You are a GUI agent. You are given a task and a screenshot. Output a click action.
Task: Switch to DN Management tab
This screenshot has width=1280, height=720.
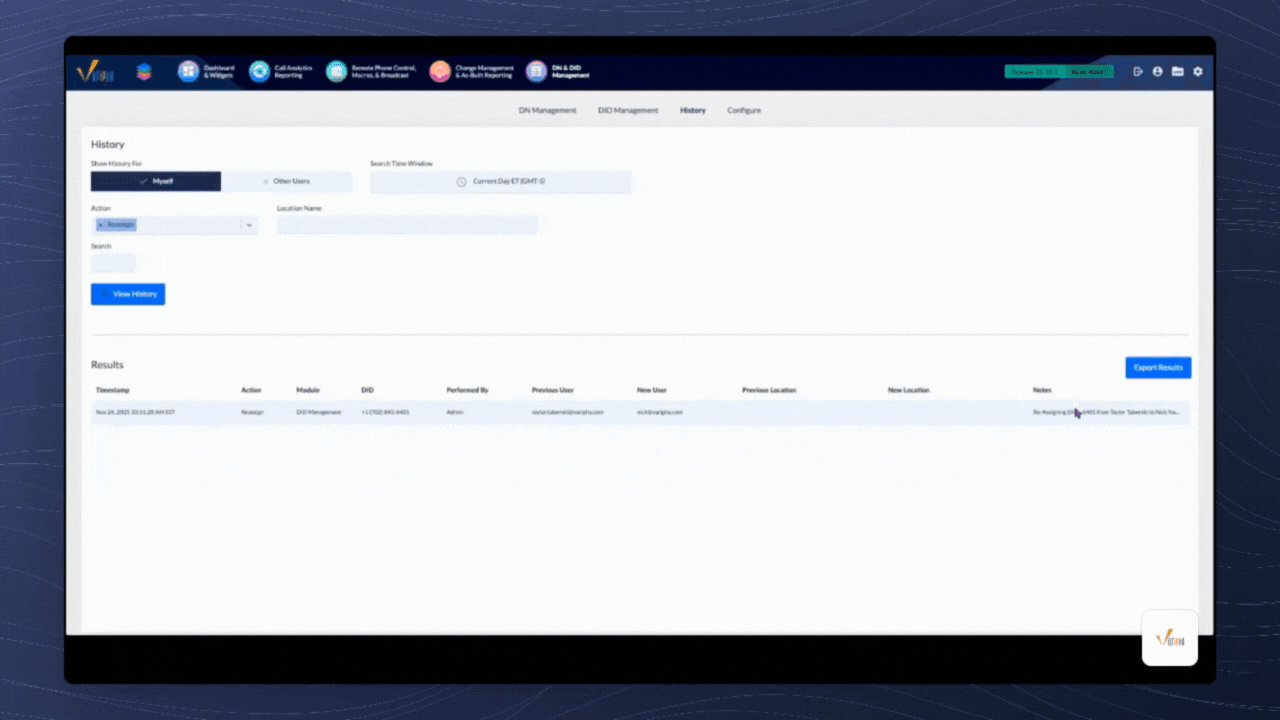pyautogui.click(x=547, y=110)
